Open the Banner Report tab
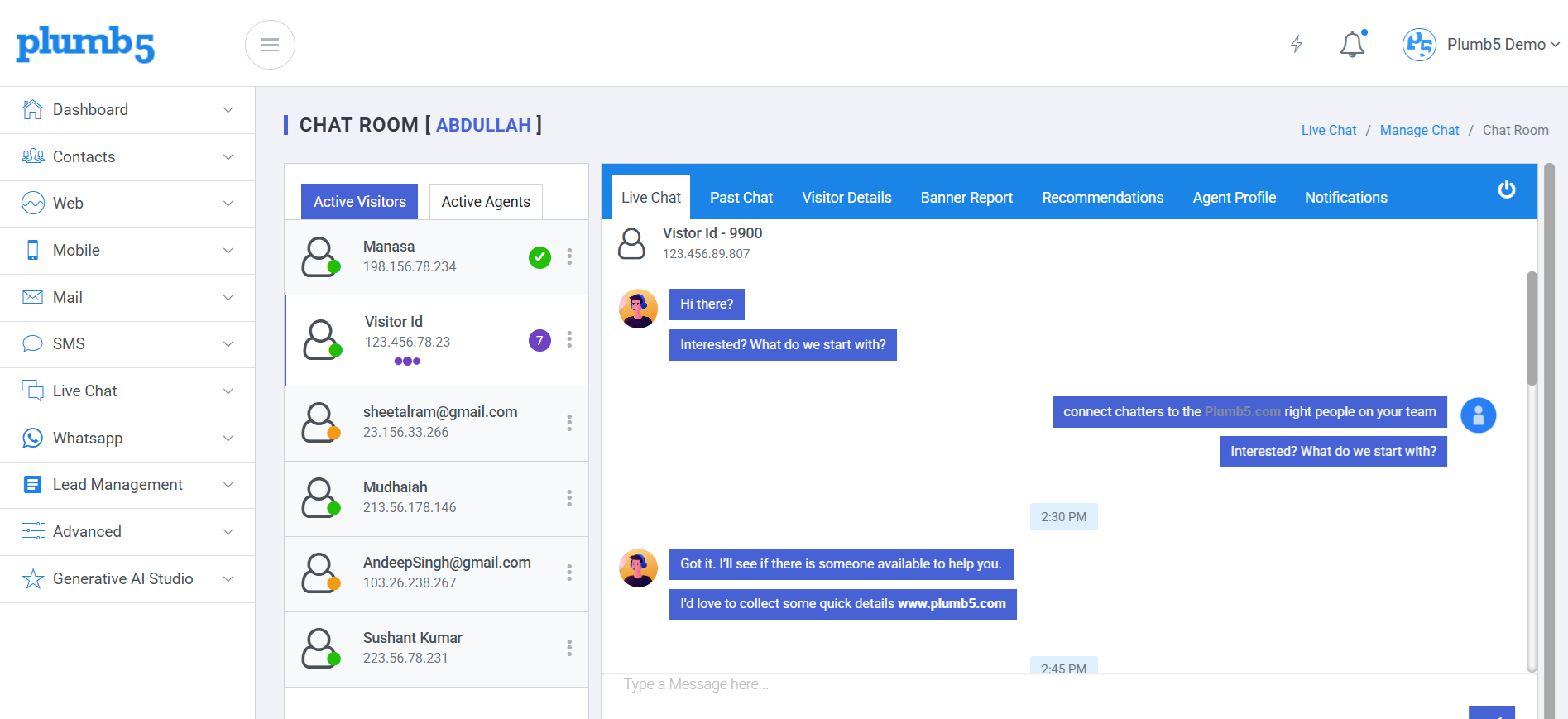This screenshot has height=719, width=1568. 966,198
